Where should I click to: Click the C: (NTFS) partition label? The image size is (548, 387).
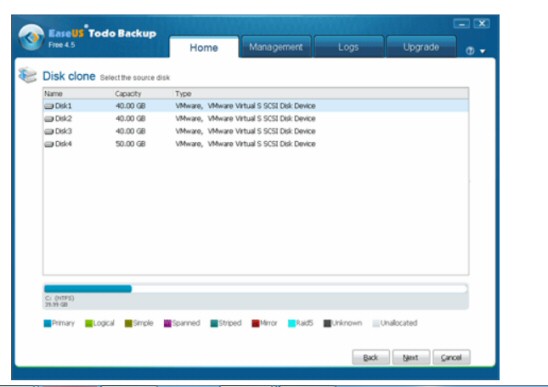tap(59, 298)
